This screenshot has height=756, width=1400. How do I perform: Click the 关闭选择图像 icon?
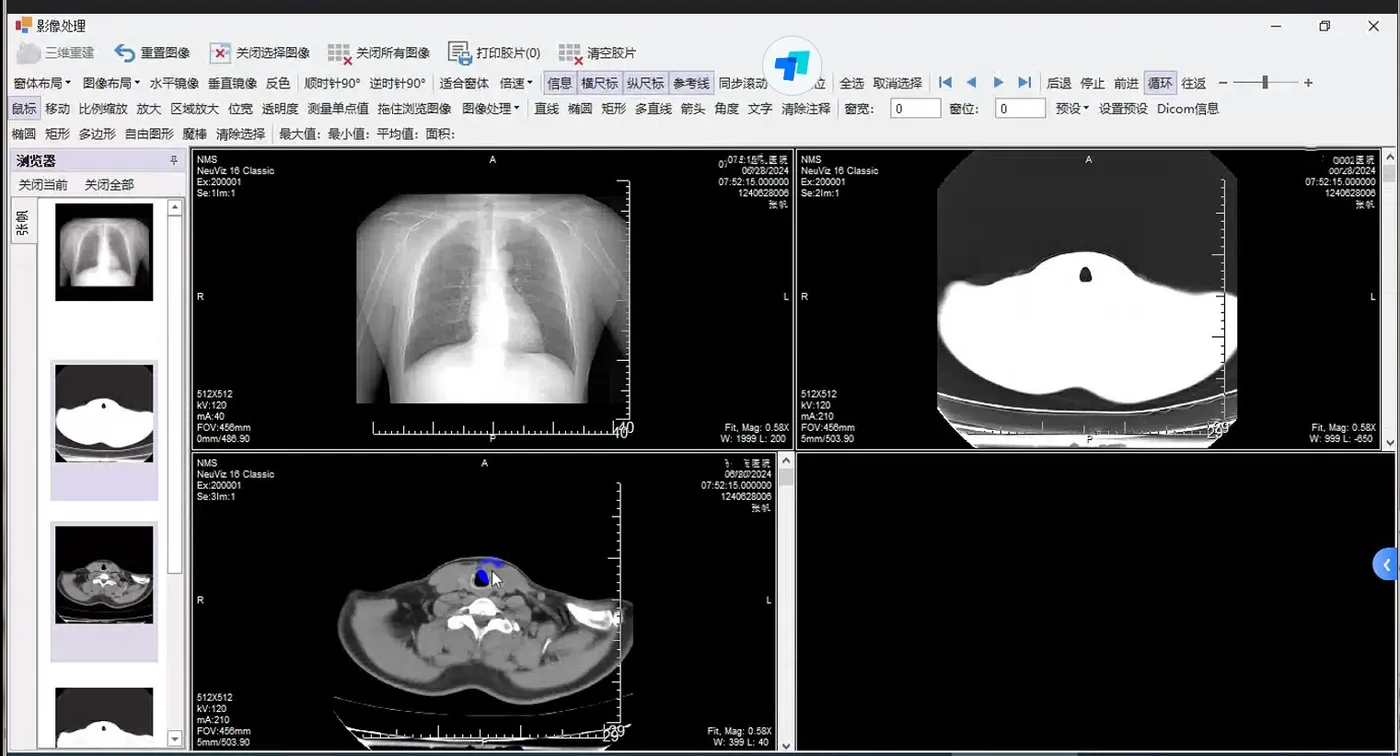click(220, 53)
